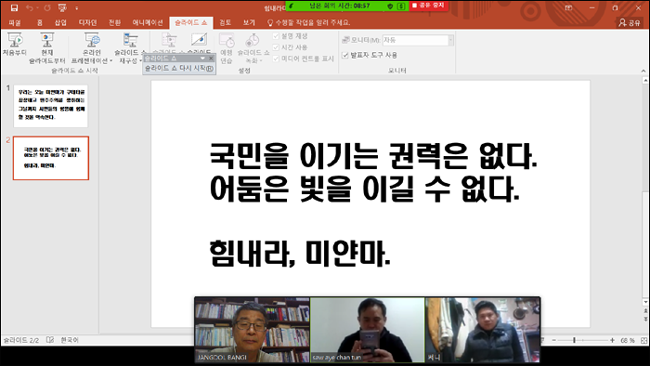Select slide 1 thumbnail
The width and height of the screenshot is (650, 366).
click(51, 106)
